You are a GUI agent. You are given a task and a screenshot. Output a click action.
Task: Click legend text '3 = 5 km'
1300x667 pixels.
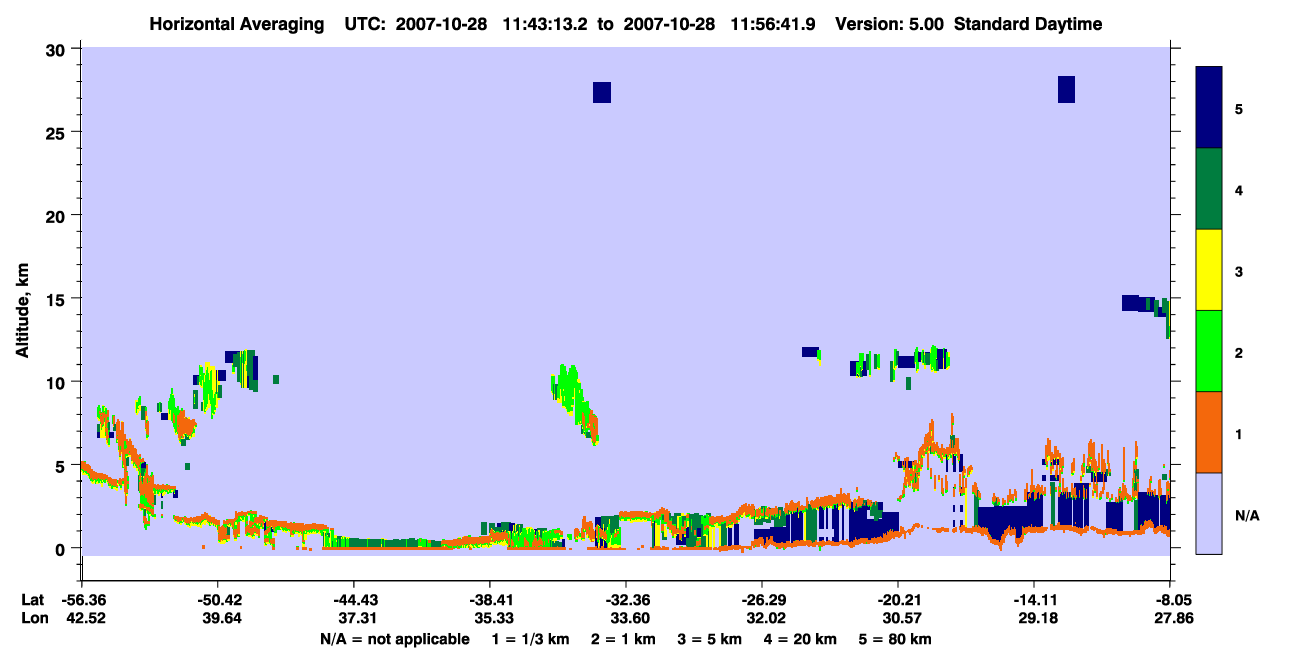[x=710, y=638]
